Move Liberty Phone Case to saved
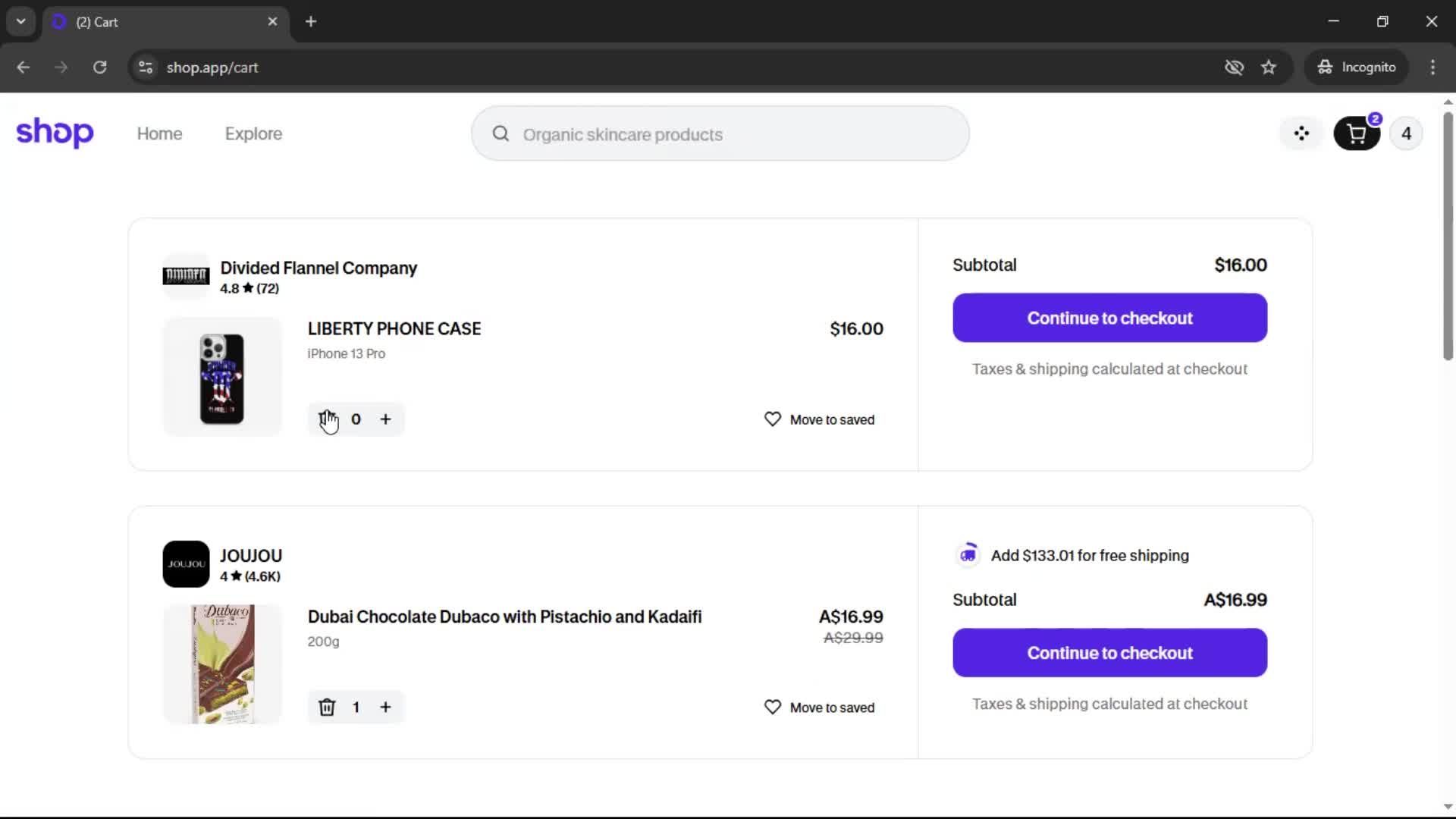The width and height of the screenshot is (1456, 819). click(819, 419)
